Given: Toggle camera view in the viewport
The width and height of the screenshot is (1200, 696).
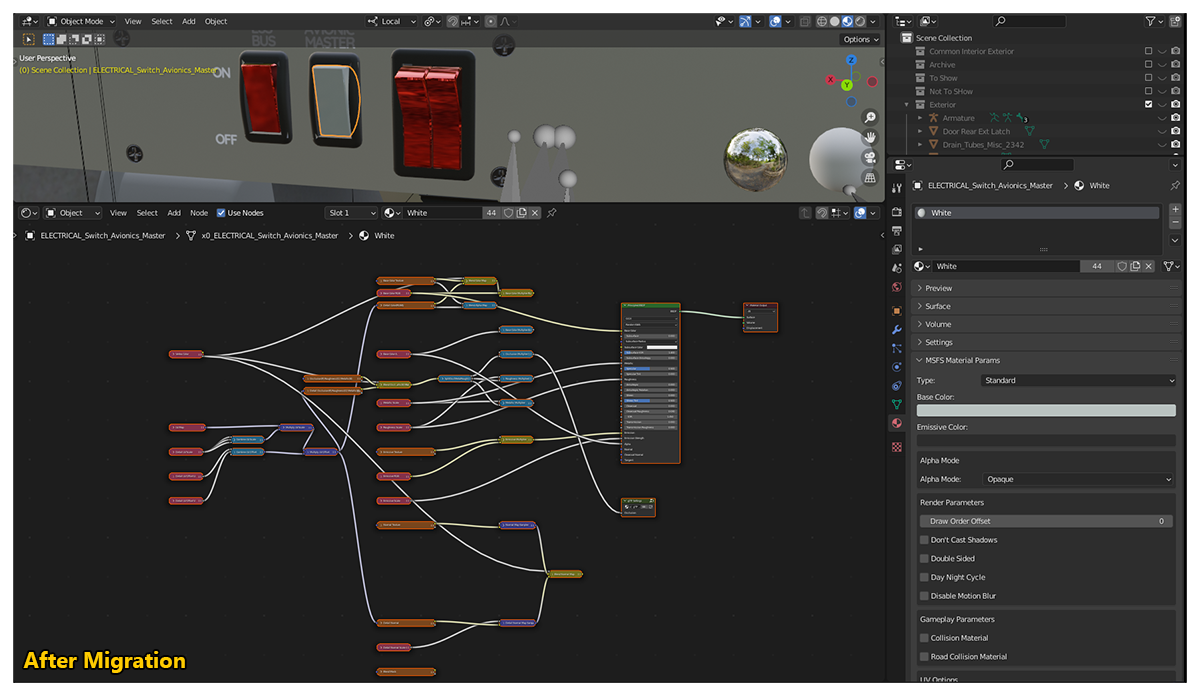Looking at the screenshot, I should 870,157.
